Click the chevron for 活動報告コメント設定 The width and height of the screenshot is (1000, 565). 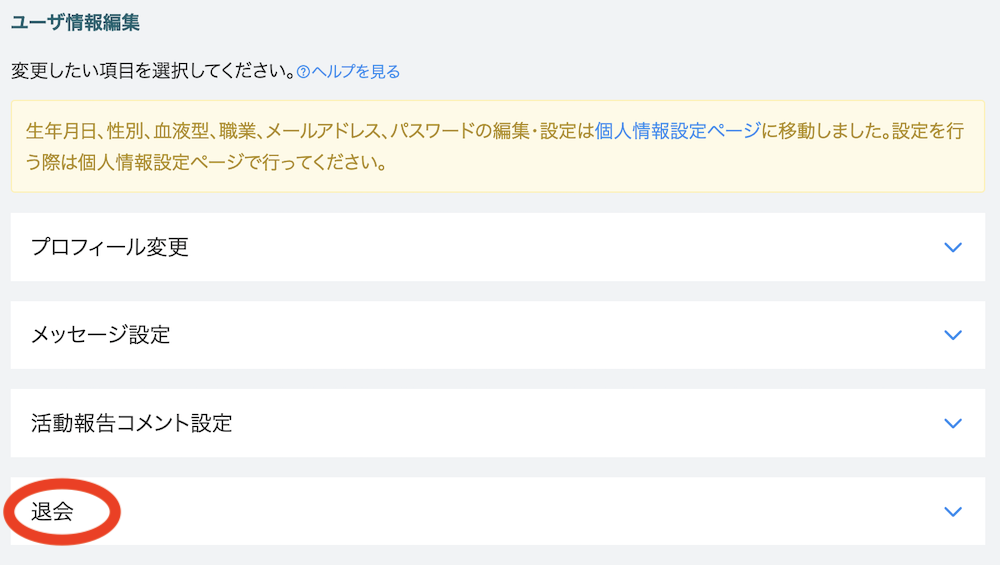pyautogui.click(x=953, y=423)
